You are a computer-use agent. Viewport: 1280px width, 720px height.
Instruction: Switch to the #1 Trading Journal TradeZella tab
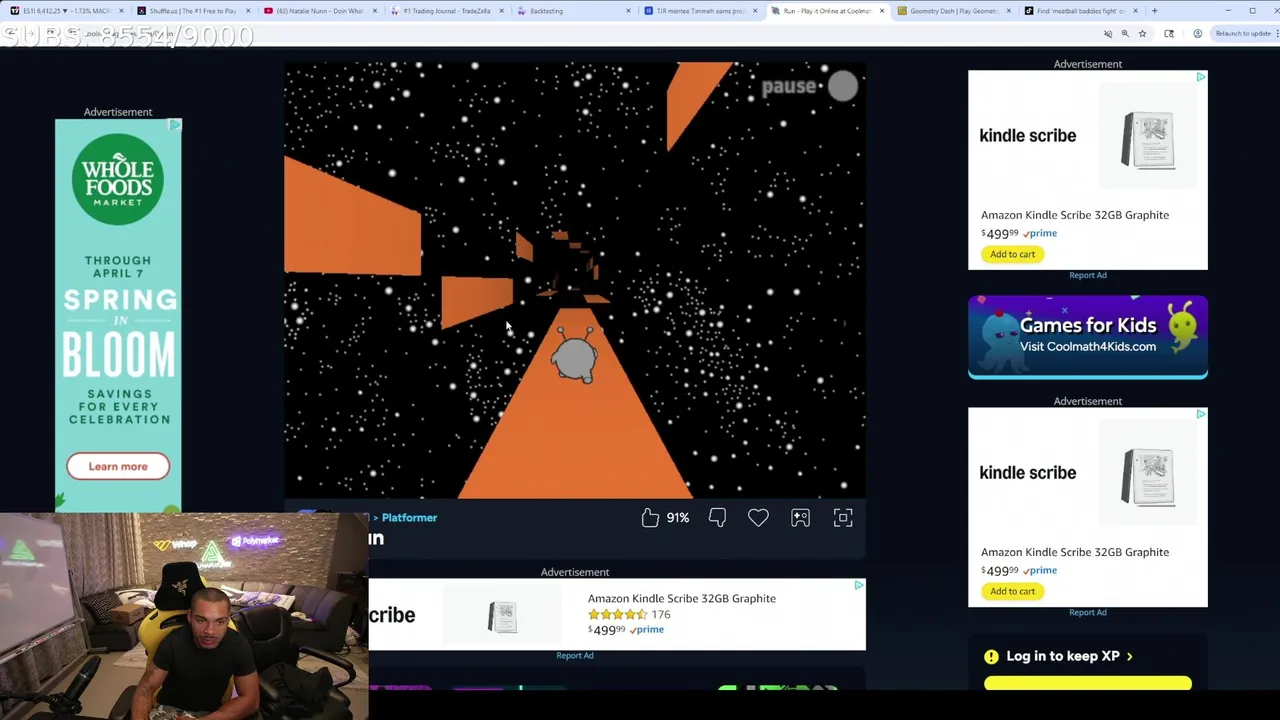pyautogui.click(x=447, y=11)
